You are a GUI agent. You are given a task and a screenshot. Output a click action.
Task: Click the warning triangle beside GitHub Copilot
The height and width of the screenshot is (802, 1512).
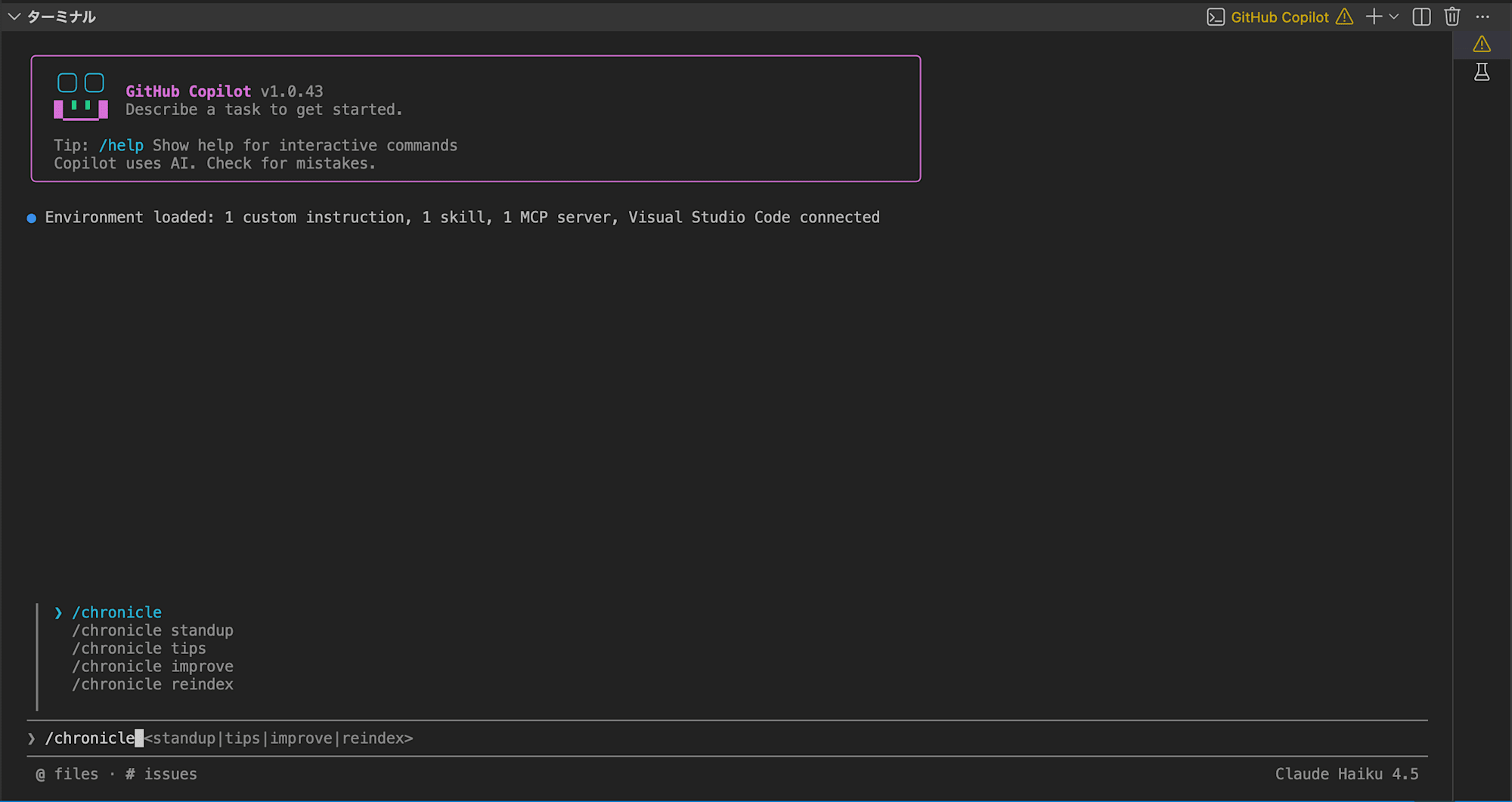[x=1344, y=17]
